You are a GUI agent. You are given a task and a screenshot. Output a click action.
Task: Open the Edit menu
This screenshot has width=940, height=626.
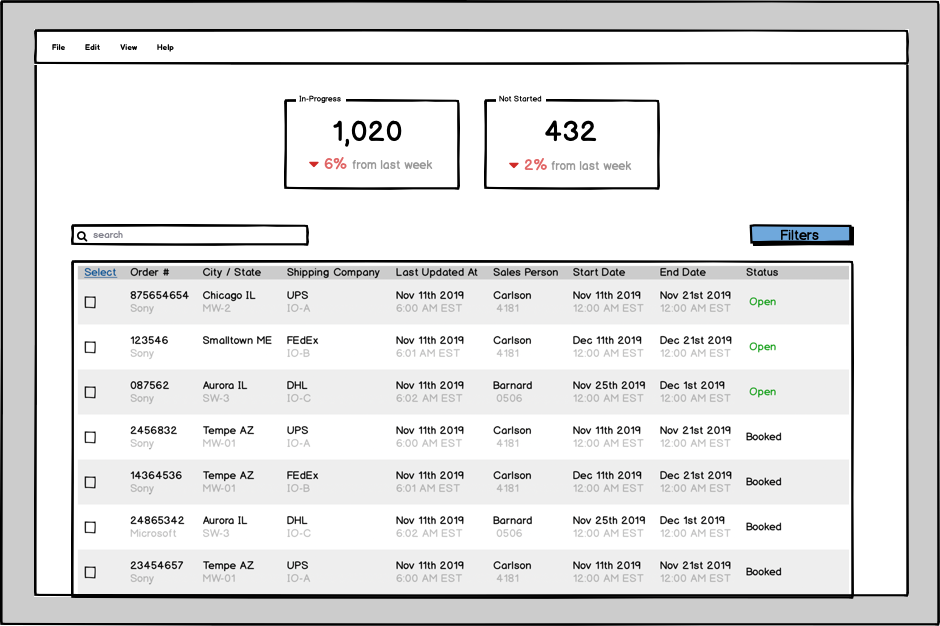[x=92, y=47]
